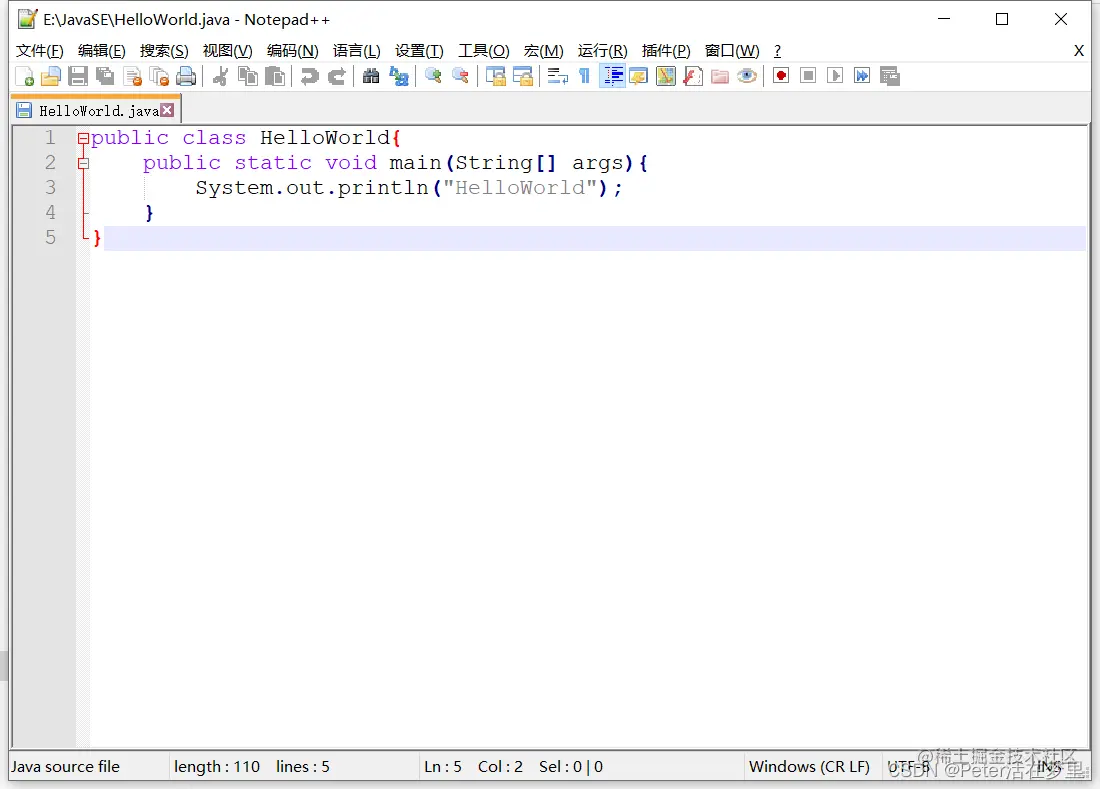Start macro recording with red dot

pyautogui.click(x=781, y=76)
